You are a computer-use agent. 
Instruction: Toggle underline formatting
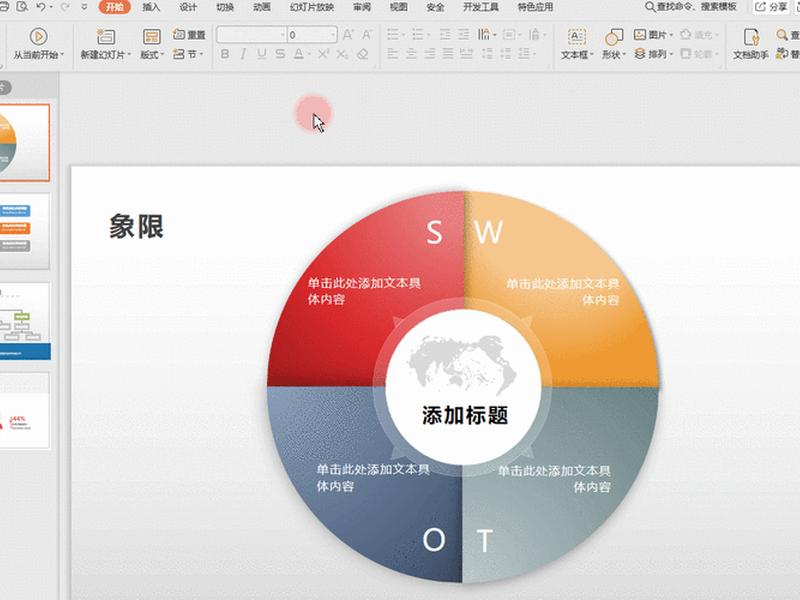(262, 54)
